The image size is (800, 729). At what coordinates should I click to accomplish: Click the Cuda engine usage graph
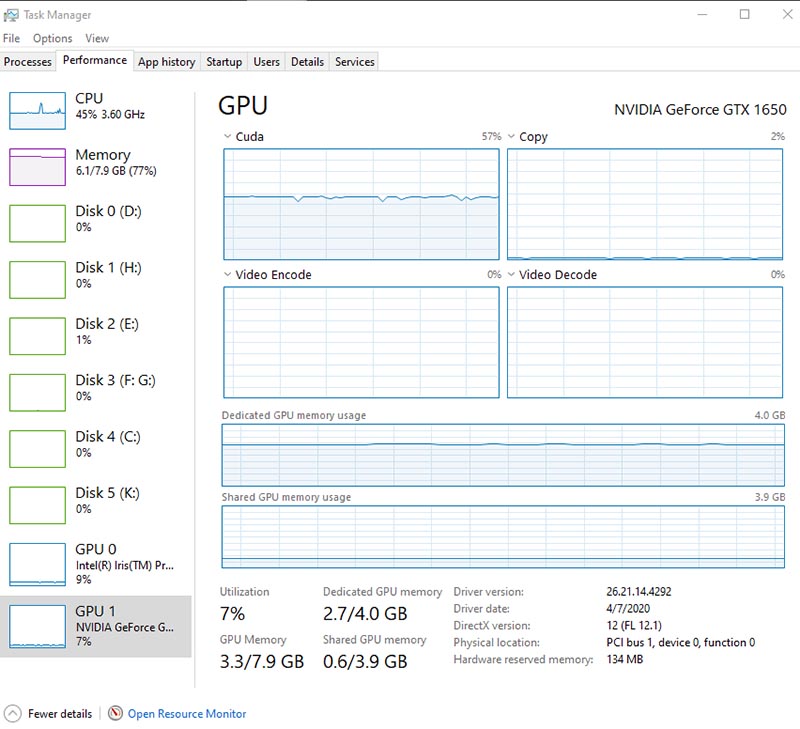(361, 204)
